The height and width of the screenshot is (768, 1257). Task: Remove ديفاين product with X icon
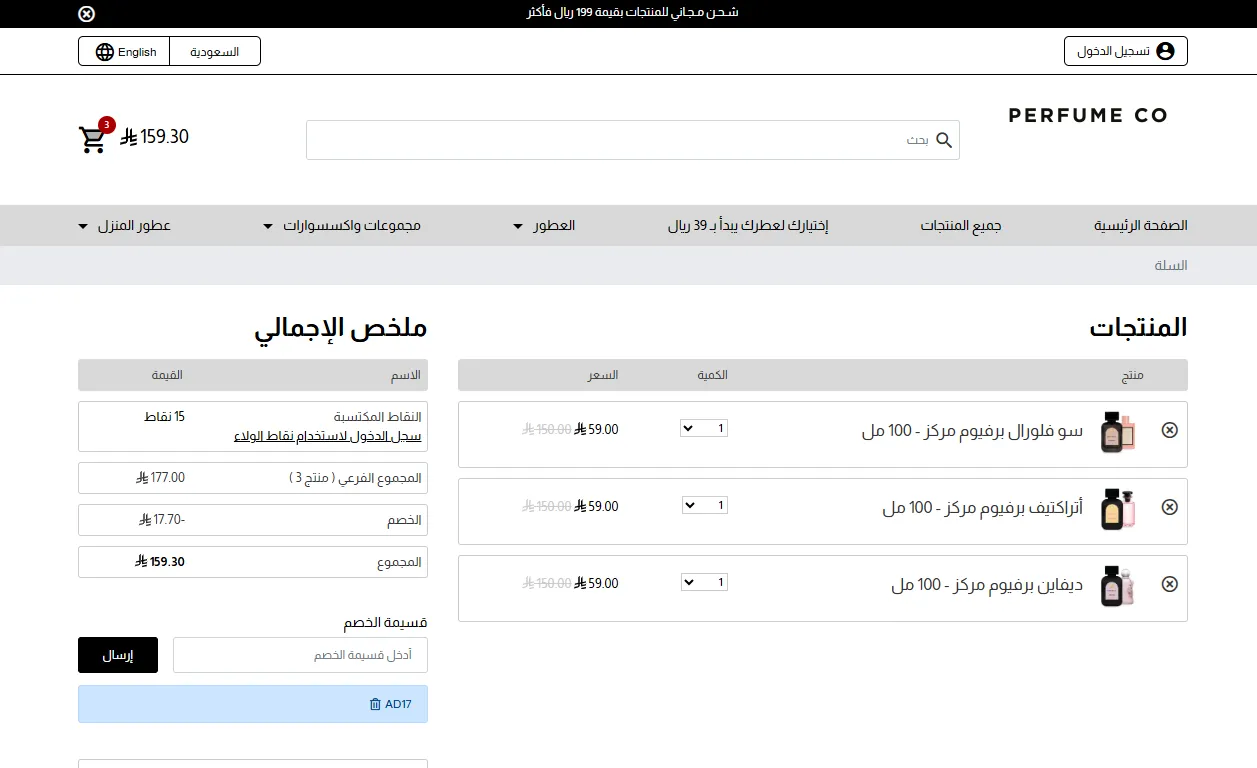click(x=1170, y=584)
